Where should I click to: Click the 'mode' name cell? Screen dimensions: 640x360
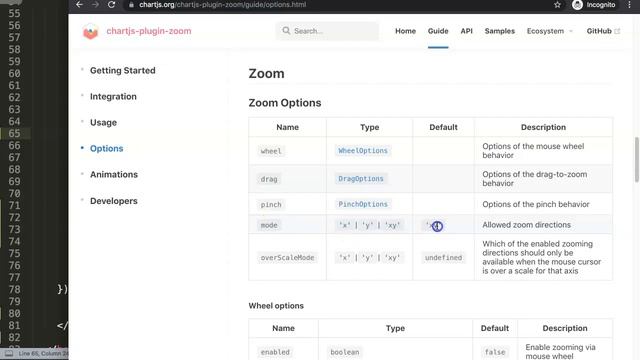[269, 225]
